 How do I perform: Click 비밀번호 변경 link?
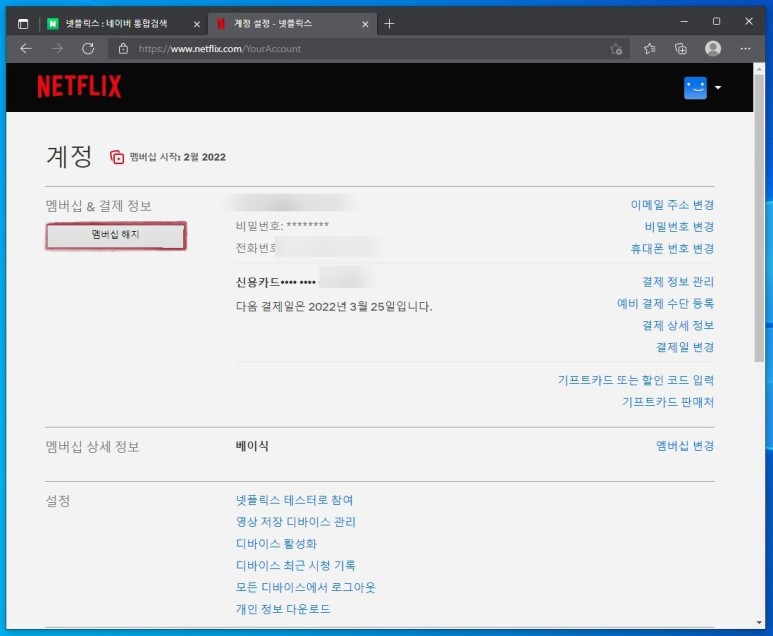(x=679, y=227)
